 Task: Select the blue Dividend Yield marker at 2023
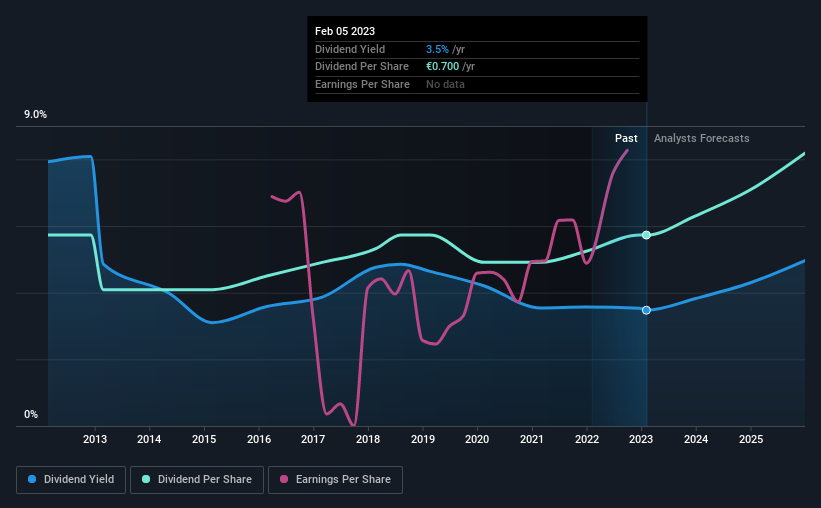coord(646,310)
